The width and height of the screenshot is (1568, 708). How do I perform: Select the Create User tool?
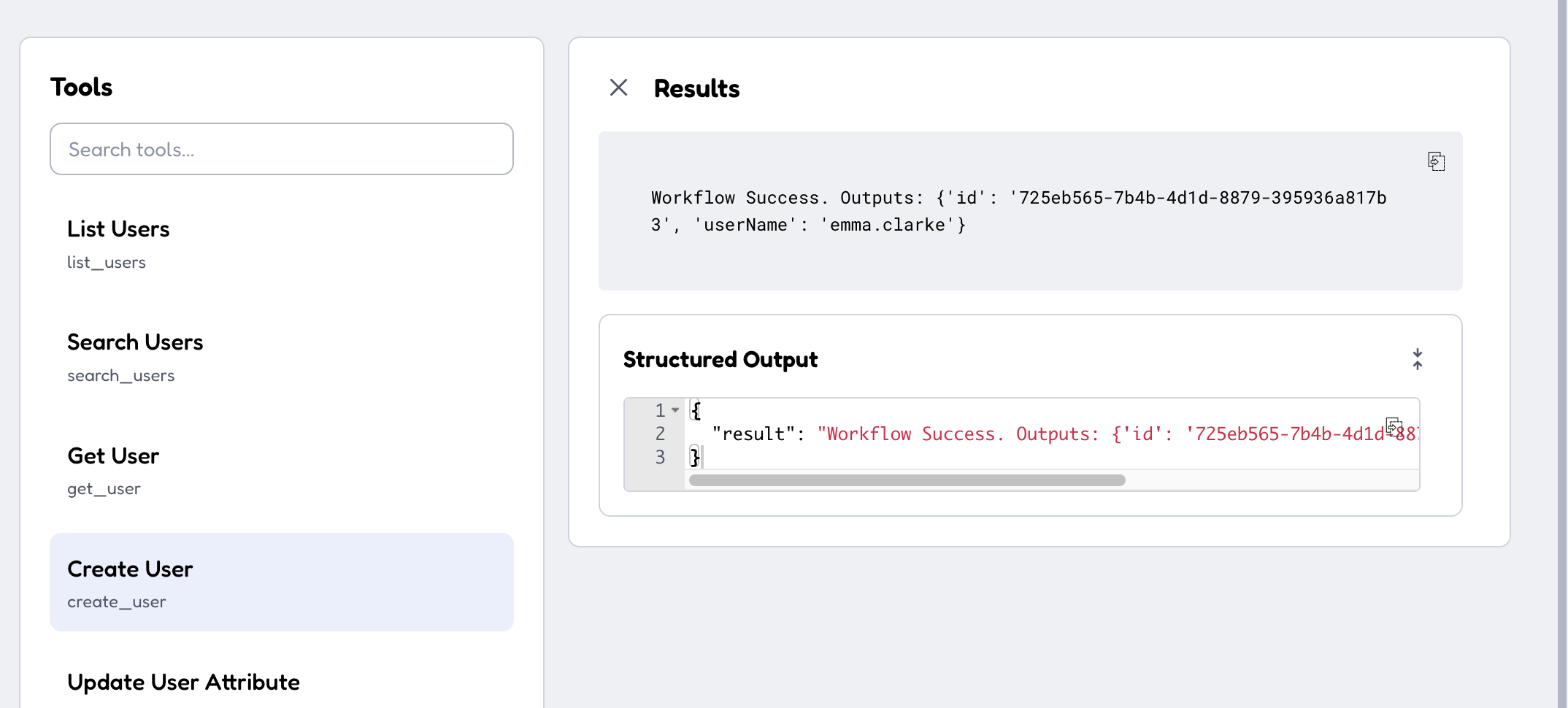coord(282,582)
